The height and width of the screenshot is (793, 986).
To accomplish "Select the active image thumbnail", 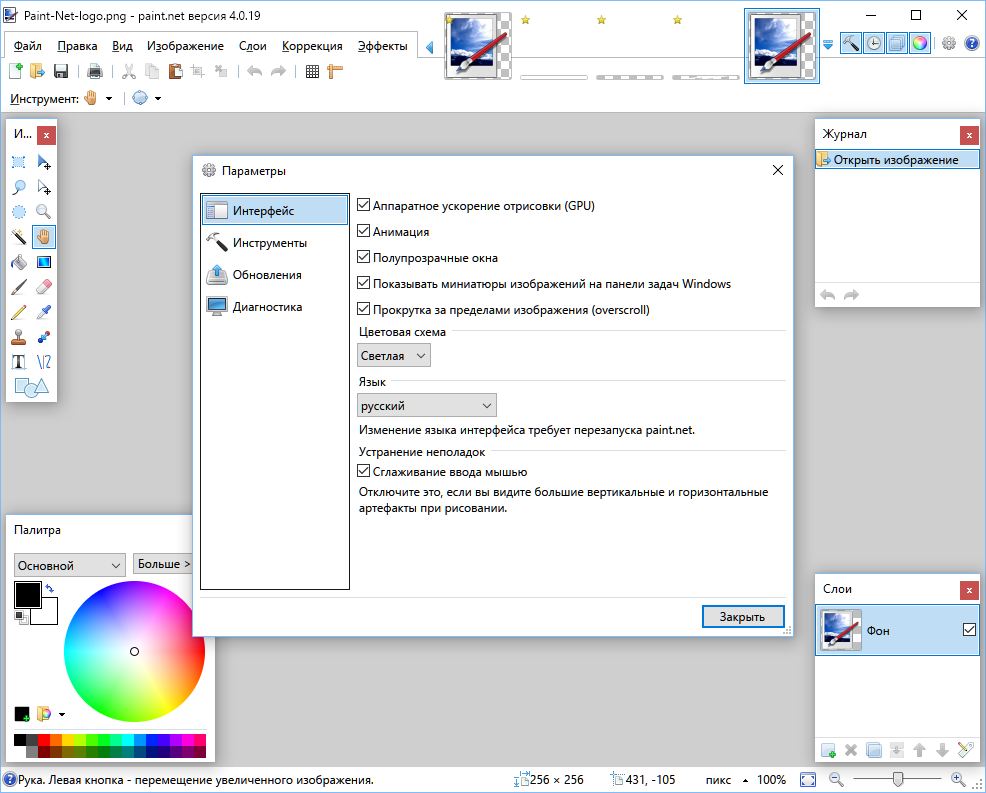I will click(x=782, y=46).
